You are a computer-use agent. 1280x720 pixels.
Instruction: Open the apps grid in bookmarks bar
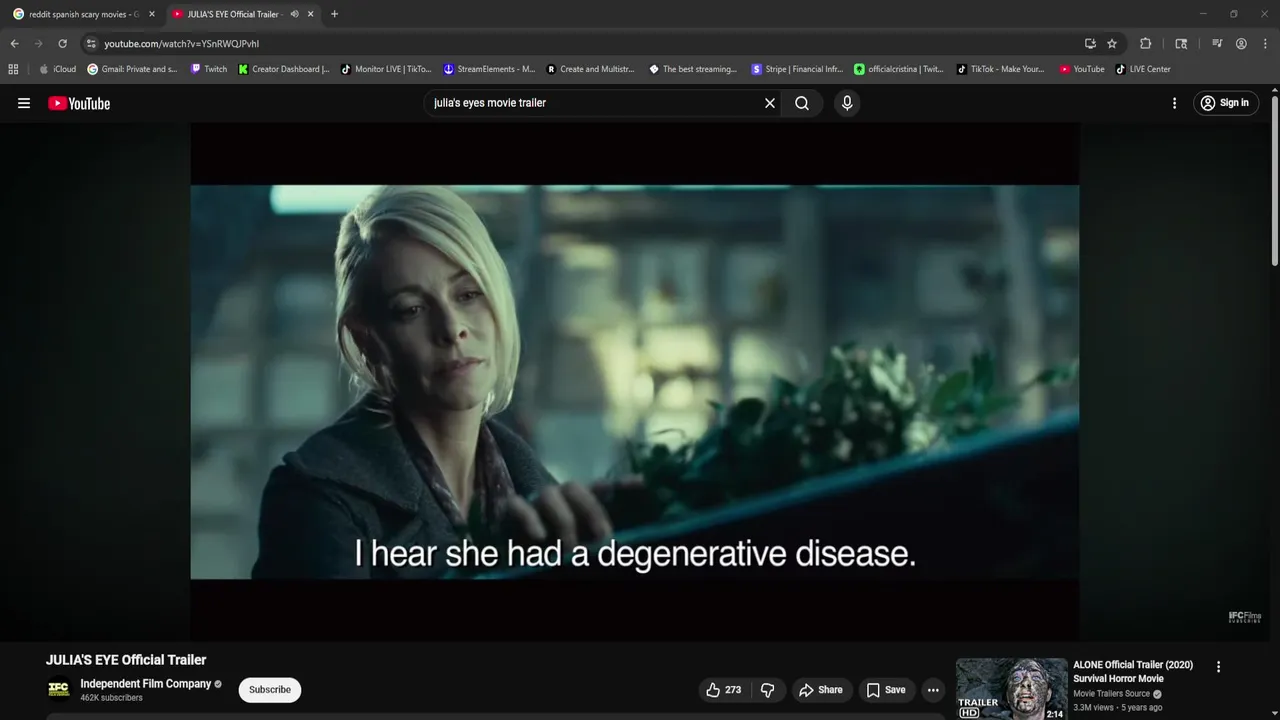point(13,69)
